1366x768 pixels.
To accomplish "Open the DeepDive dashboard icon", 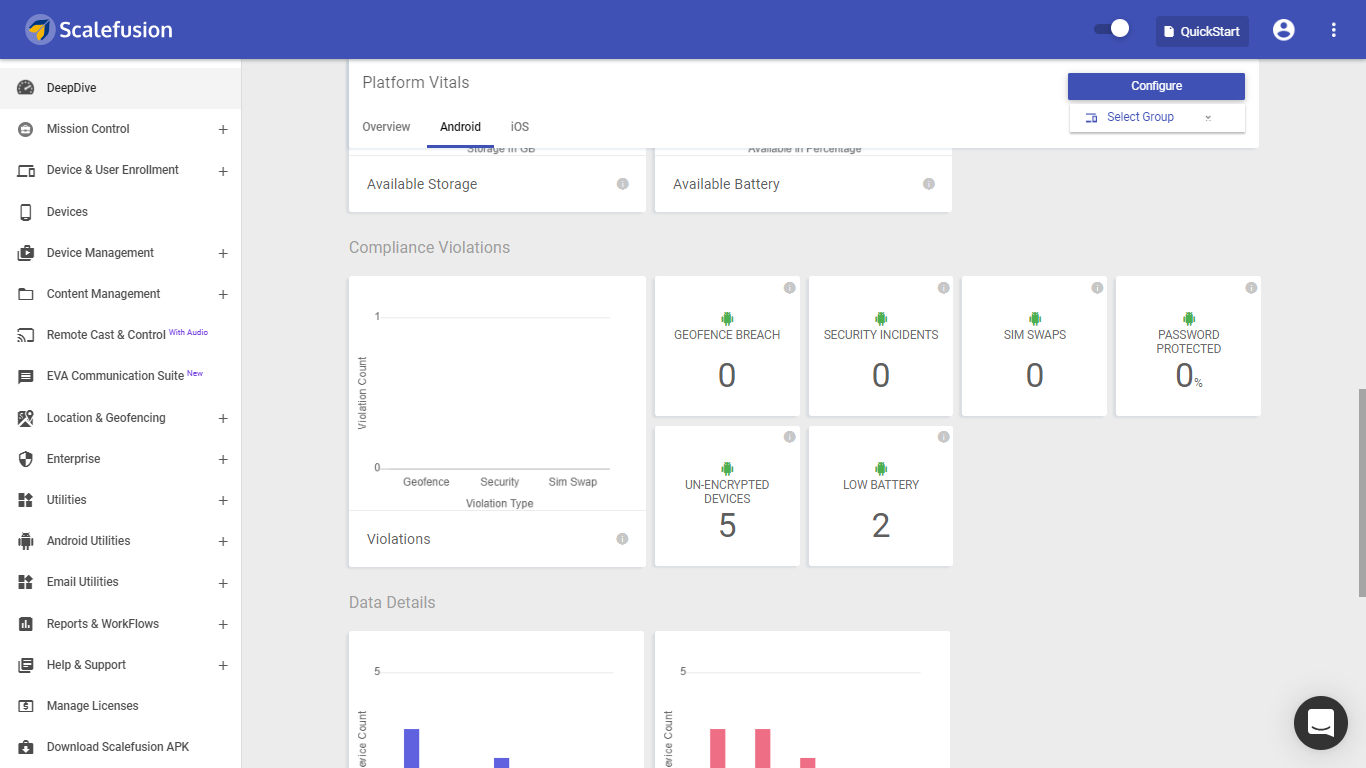I will tap(26, 88).
